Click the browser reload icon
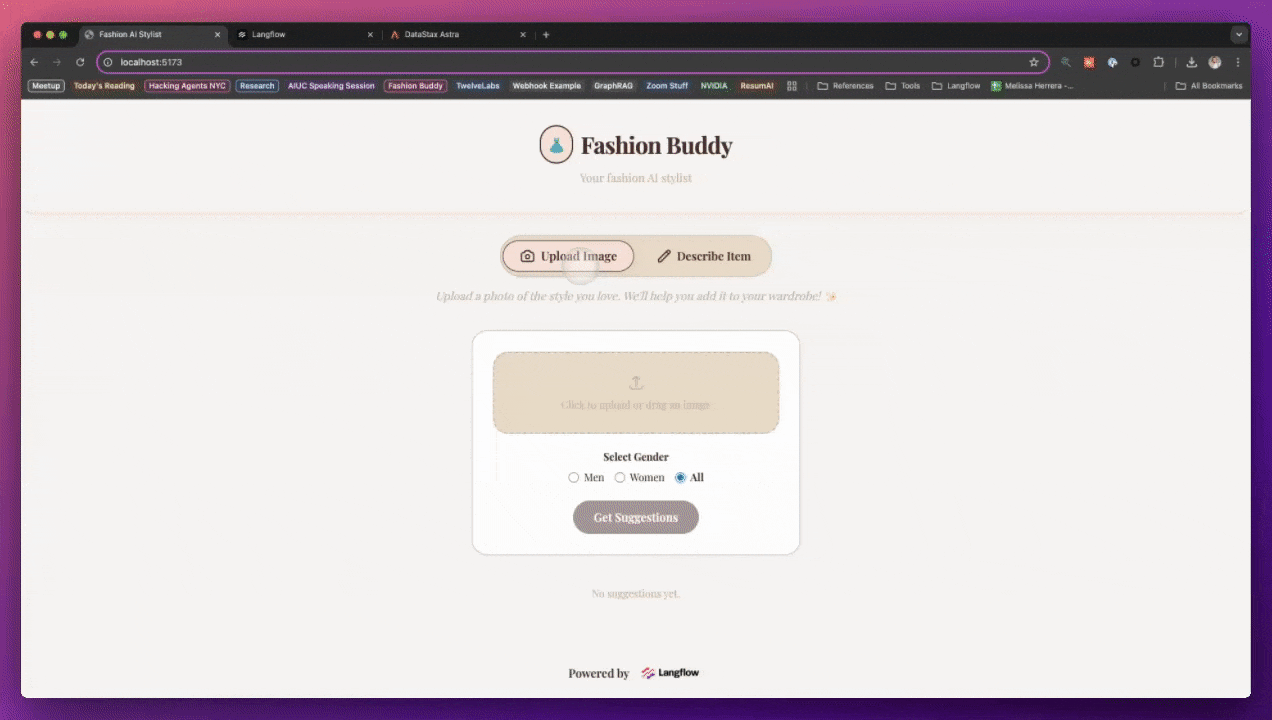 (80, 62)
